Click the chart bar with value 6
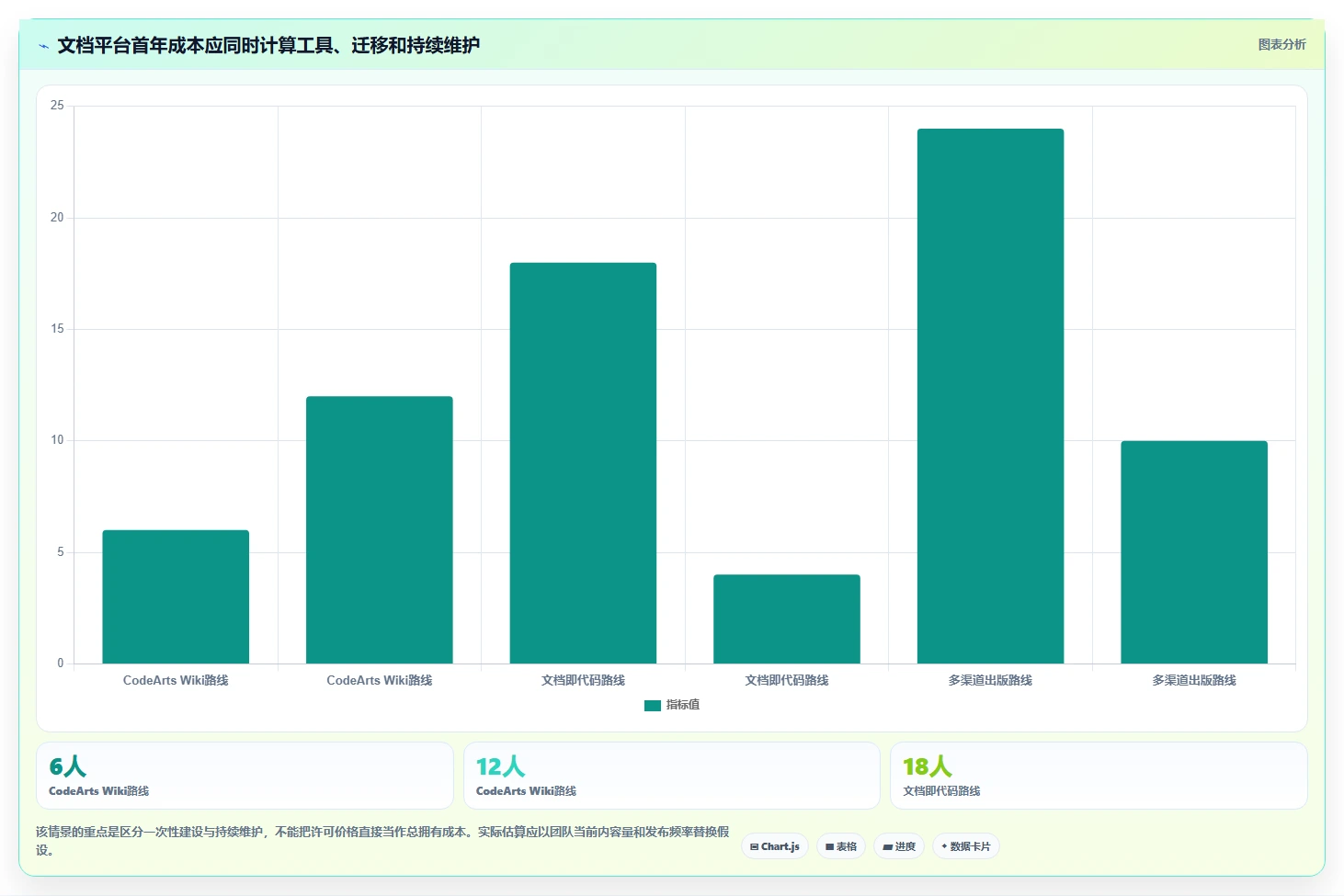This screenshot has height=896, width=1344. pos(176,596)
